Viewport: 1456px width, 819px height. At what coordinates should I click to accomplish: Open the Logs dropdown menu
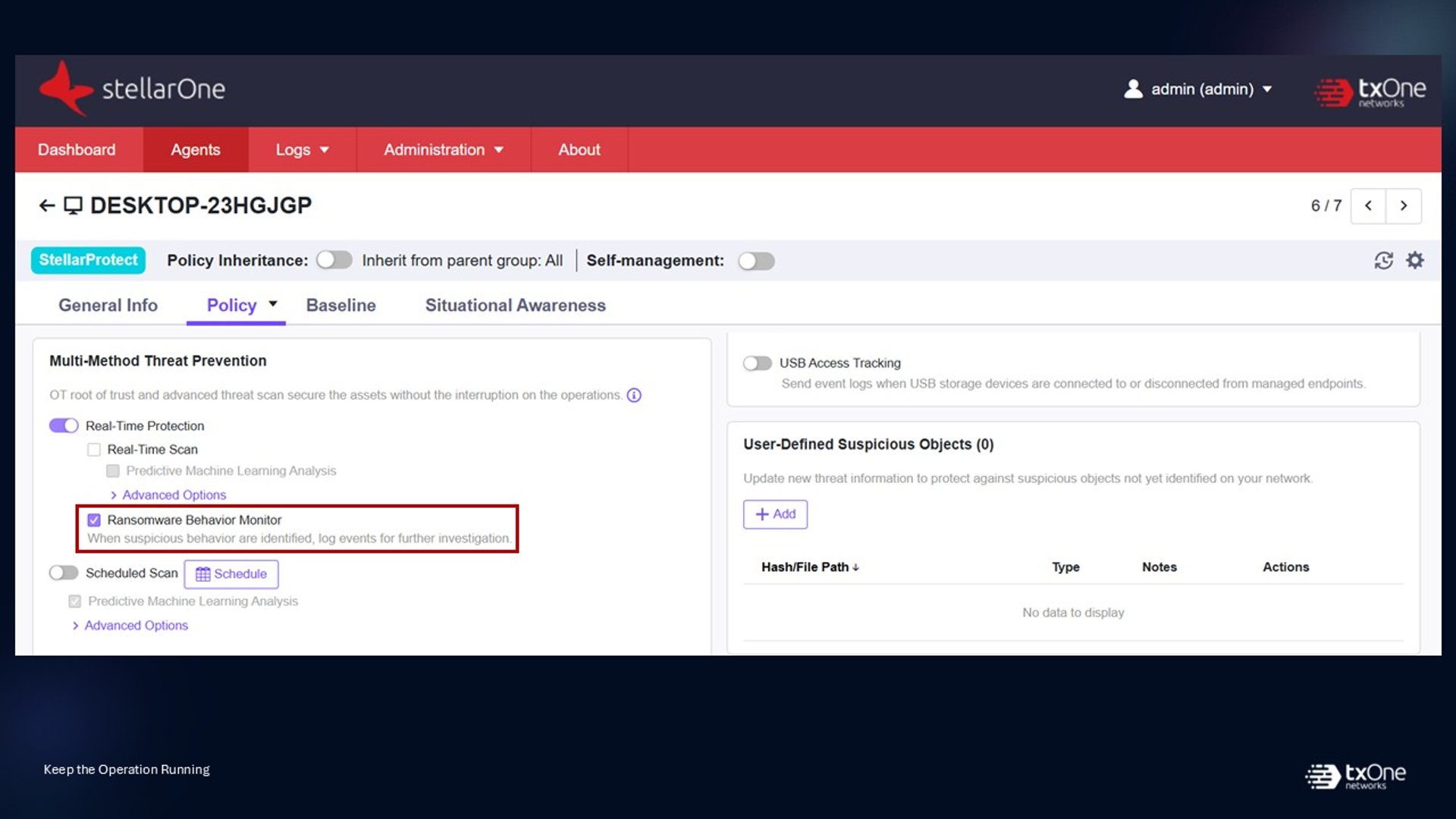(302, 149)
